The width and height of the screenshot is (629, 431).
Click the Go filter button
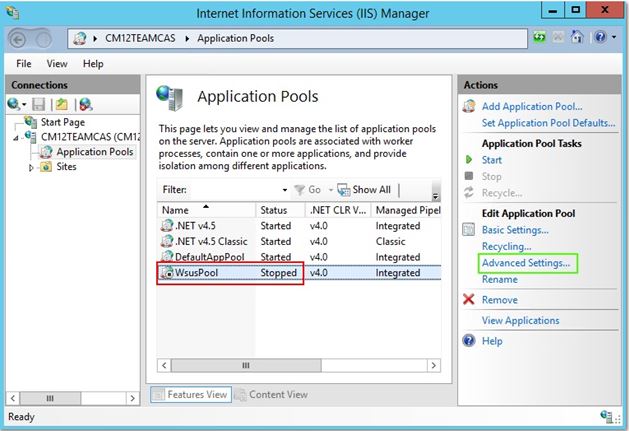[308, 190]
